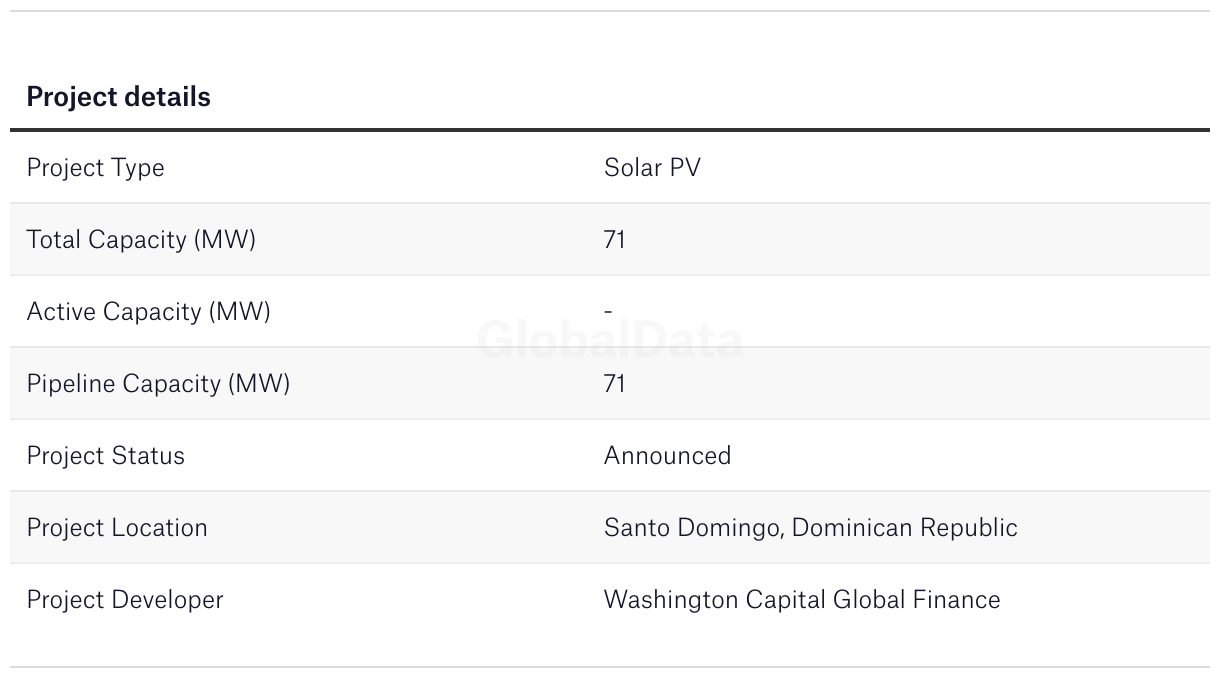The width and height of the screenshot is (1220, 678).
Task: Click the dash value for Active Capacity
Action: click(608, 312)
